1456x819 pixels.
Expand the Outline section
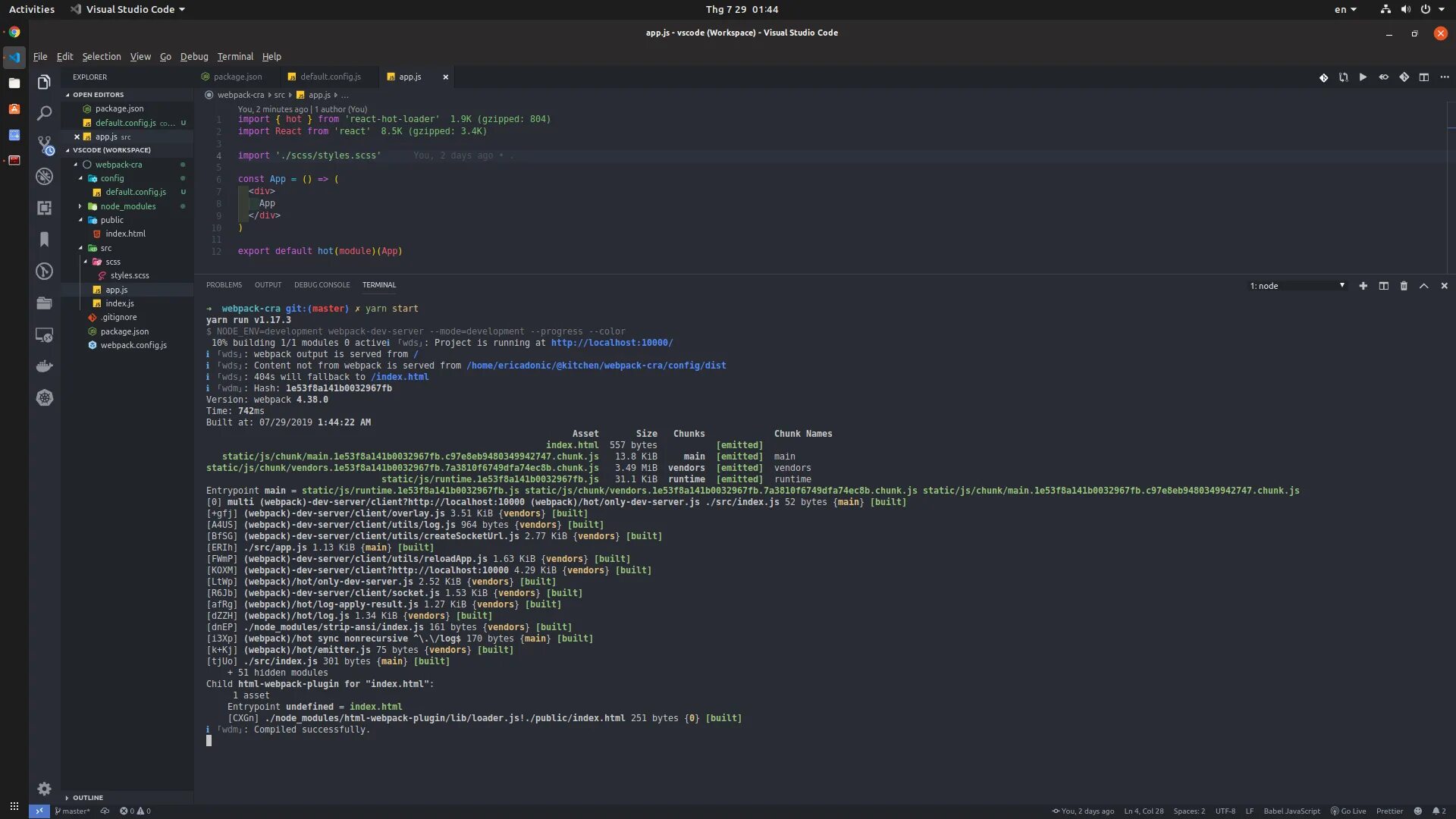(x=127, y=798)
